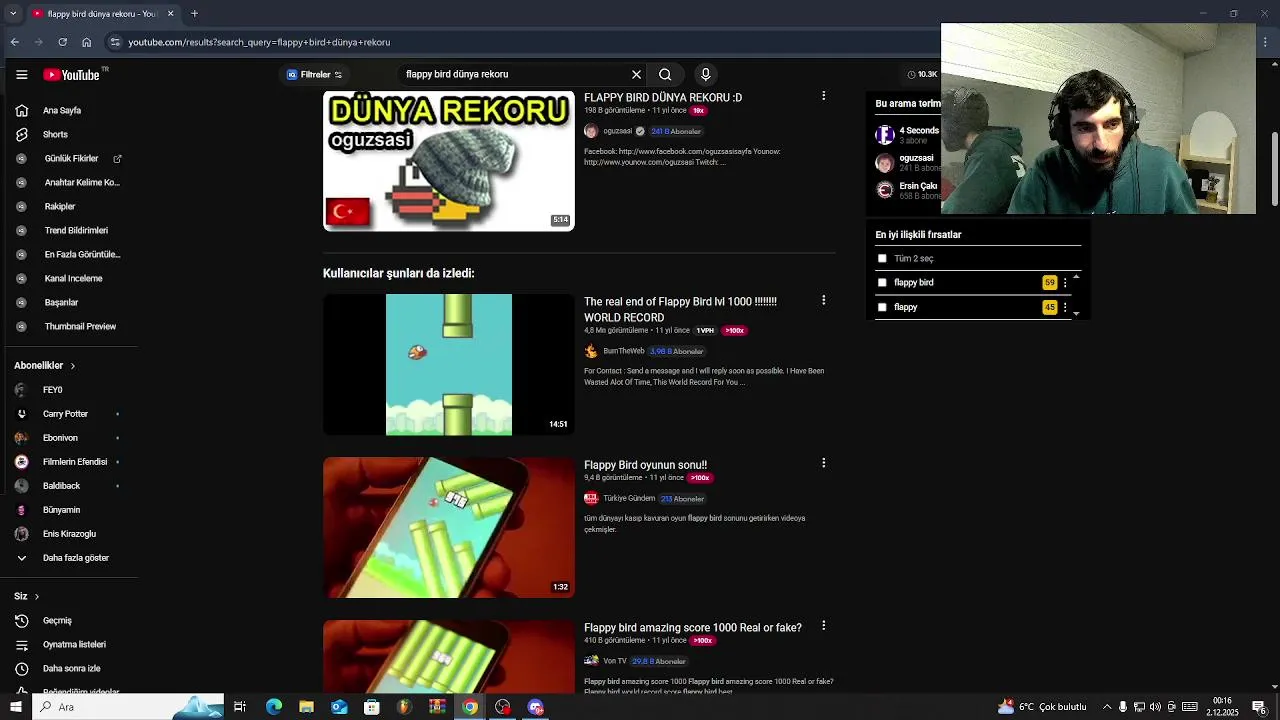Open the Ebonivon subscription
The height and width of the screenshot is (720, 1280).
[60, 437]
